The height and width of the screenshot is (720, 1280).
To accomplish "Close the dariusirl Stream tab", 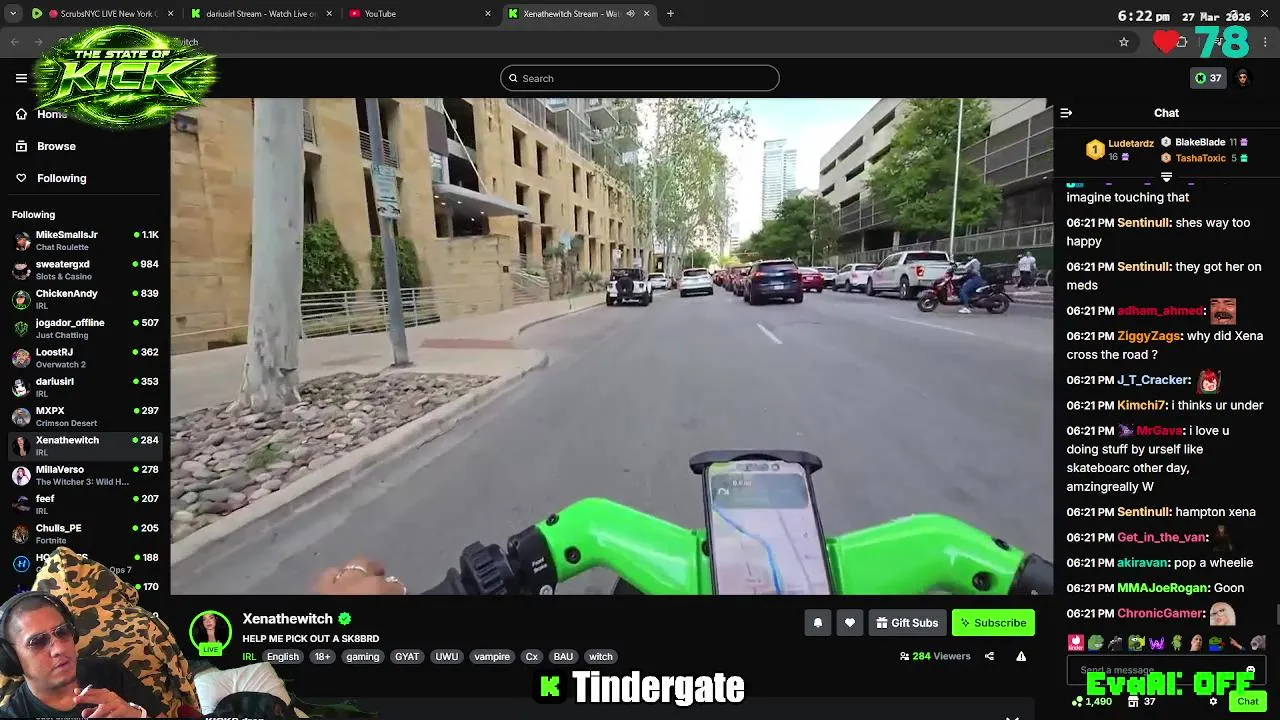I will coord(329,14).
